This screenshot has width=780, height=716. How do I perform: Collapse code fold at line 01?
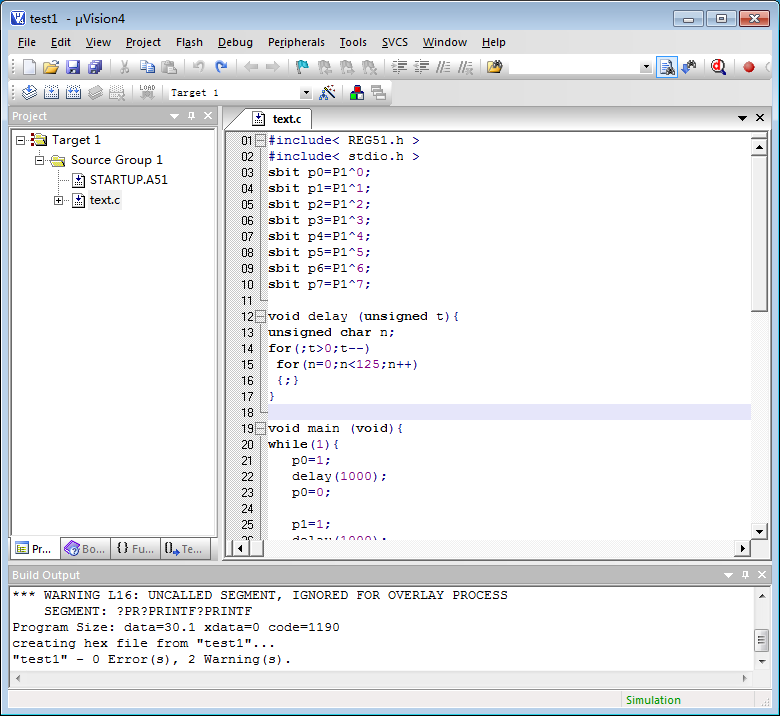pyautogui.click(x=260, y=141)
